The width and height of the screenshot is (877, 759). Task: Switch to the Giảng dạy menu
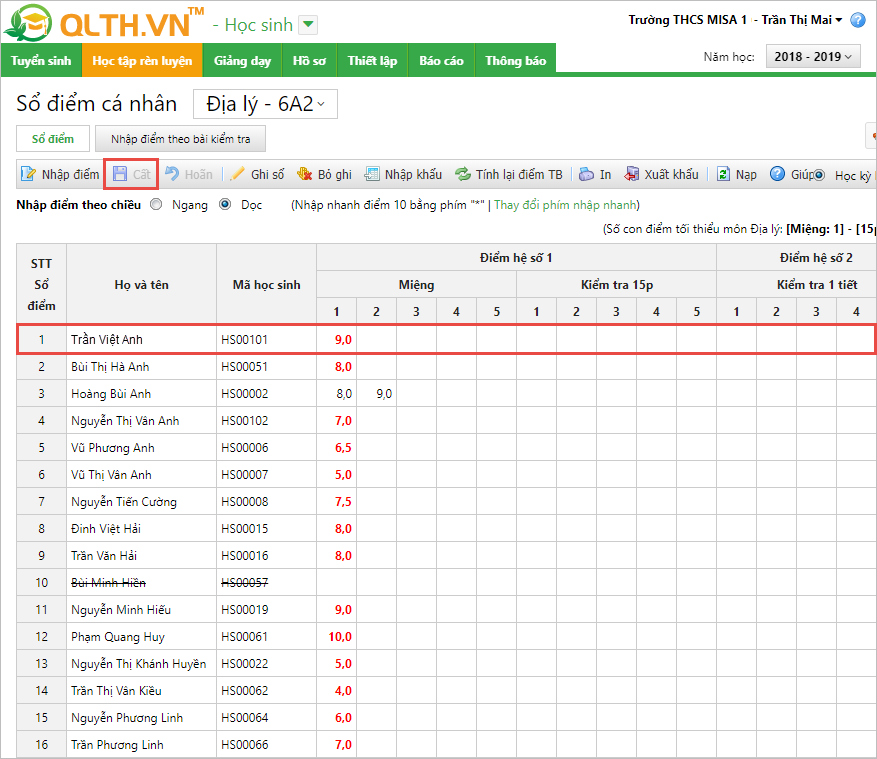coord(242,61)
